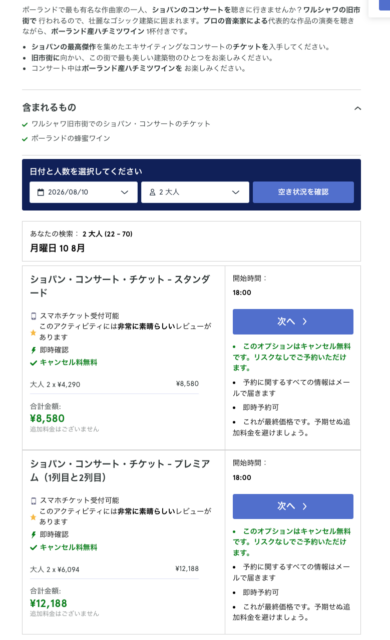
Task: Click checkmark beside ワルシャワ旧市街でのショパン・コンサートのチケット
Action: (25, 124)
